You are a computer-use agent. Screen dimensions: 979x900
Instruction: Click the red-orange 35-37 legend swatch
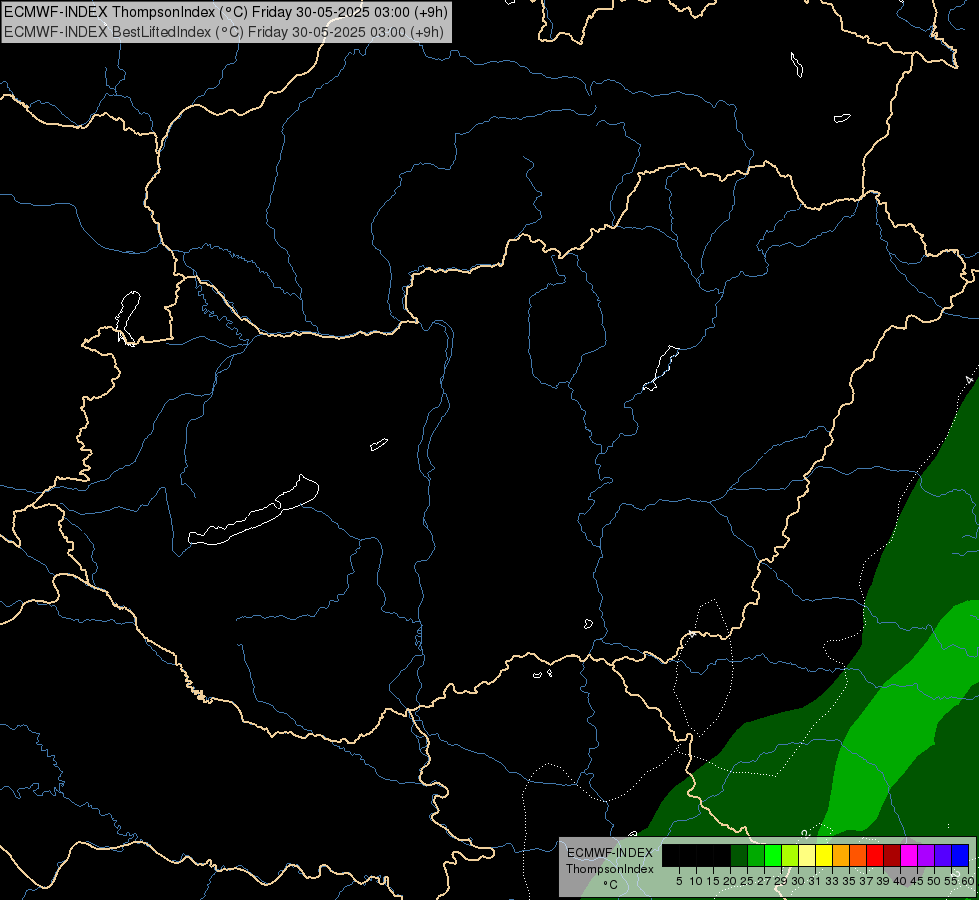pos(858,855)
